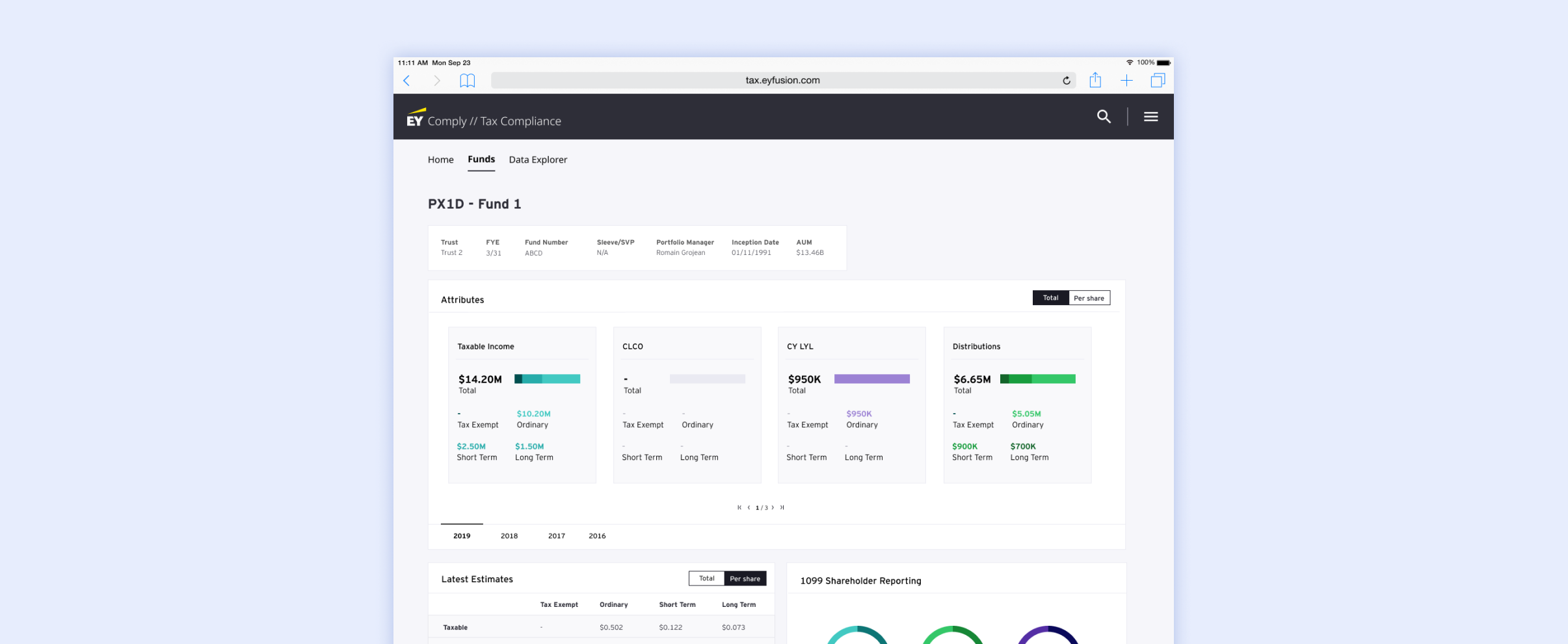Click the "$10.20M" Ordinary value
The width and height of the screenshot is (1568, 644).
(534, 414)
